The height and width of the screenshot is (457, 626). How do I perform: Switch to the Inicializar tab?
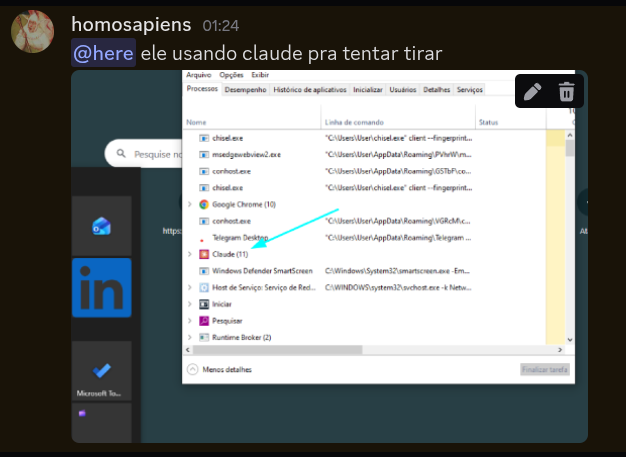point(368,89)
